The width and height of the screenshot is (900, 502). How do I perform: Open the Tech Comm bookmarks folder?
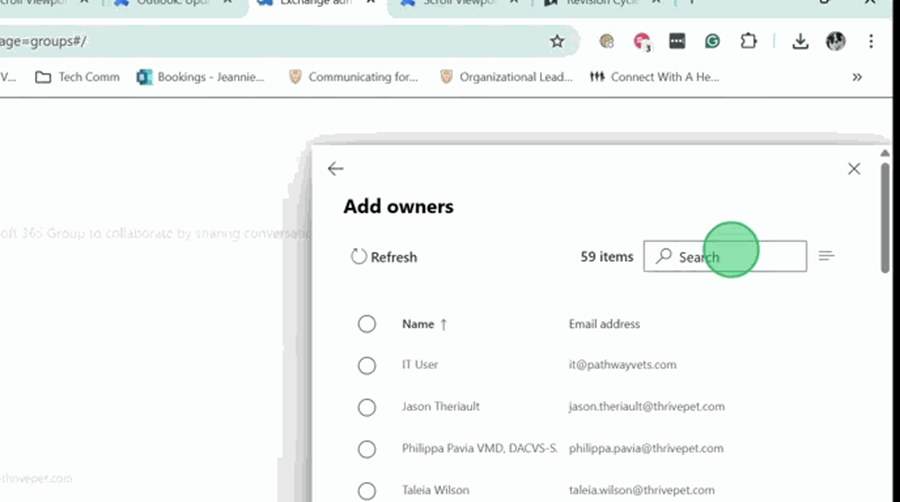[78, 77]
